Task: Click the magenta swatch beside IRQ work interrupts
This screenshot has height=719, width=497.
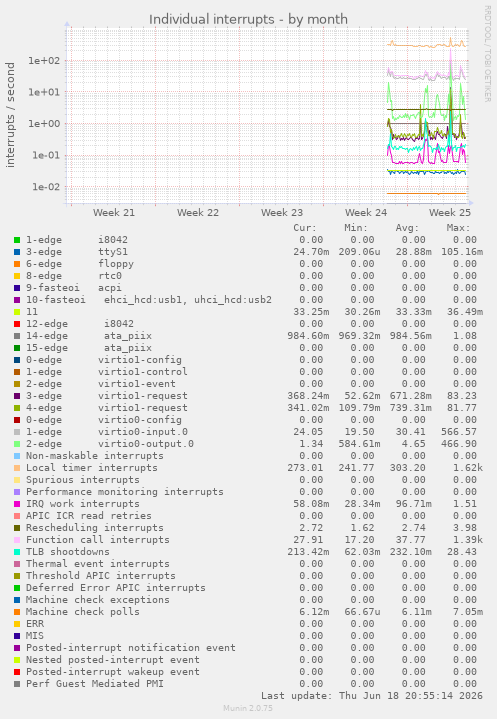Action: [17, 504]
